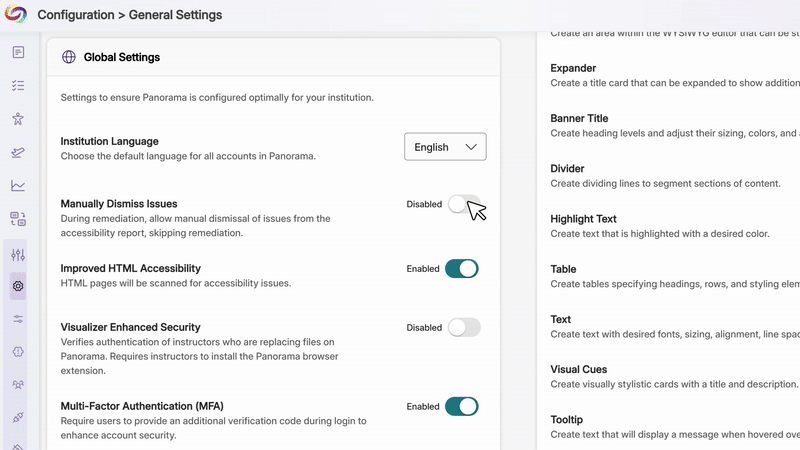800x450 pixels.
Task: Click the Institution Language label
Action: click(110, 141)
